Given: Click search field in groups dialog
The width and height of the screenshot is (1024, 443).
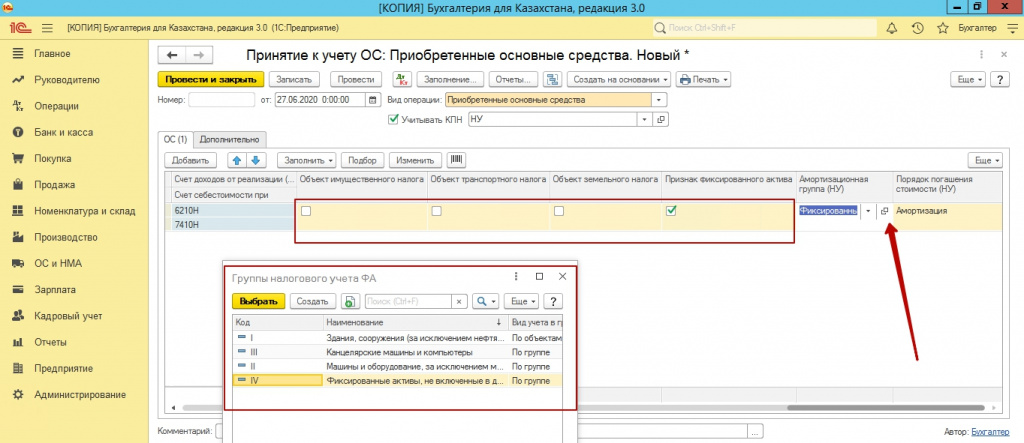Looking at the screenshot, I should point(408,301).
